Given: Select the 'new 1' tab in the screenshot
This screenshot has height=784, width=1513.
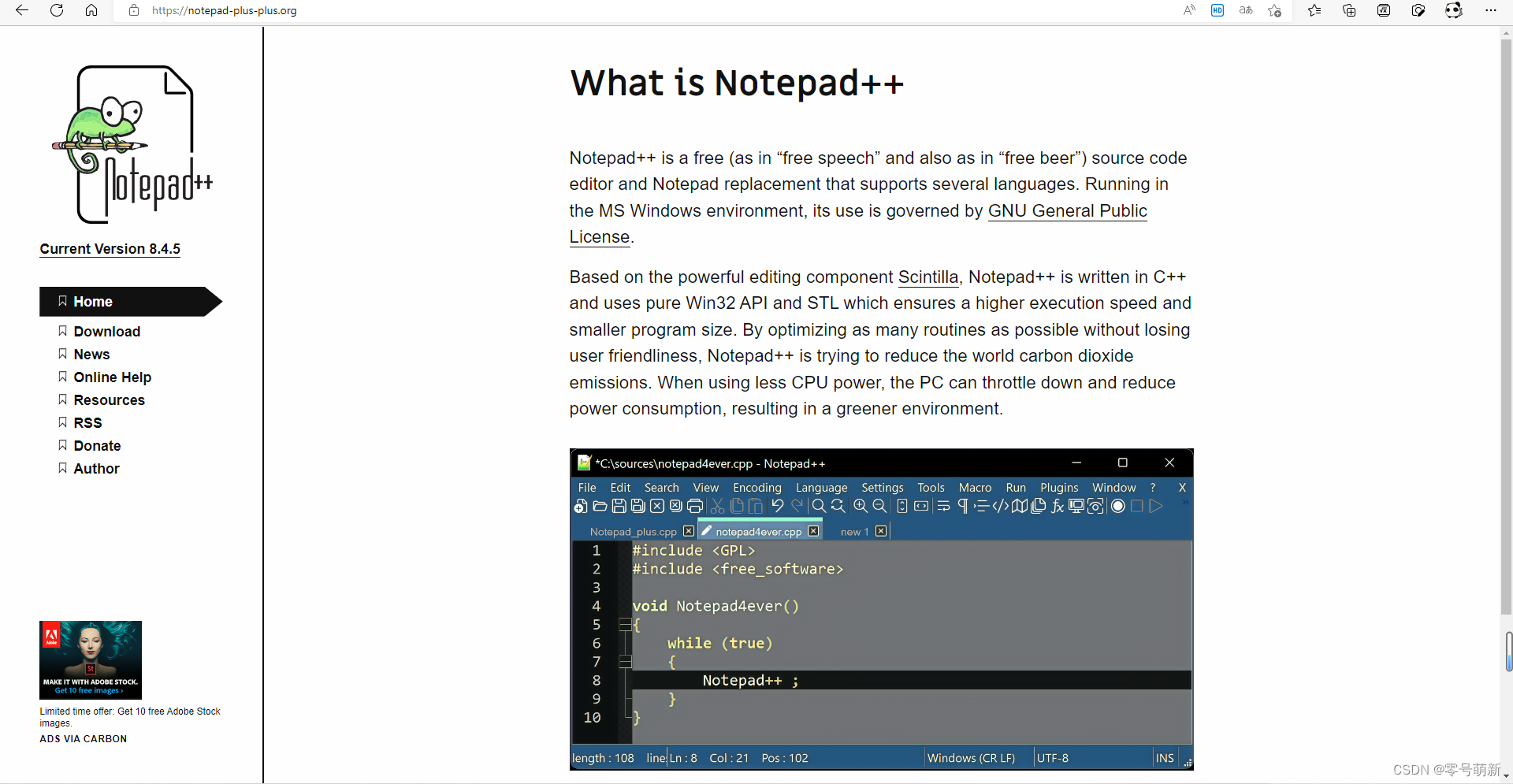Looking at the screenshot, I should pyautogui.click(x=854, y=532).
